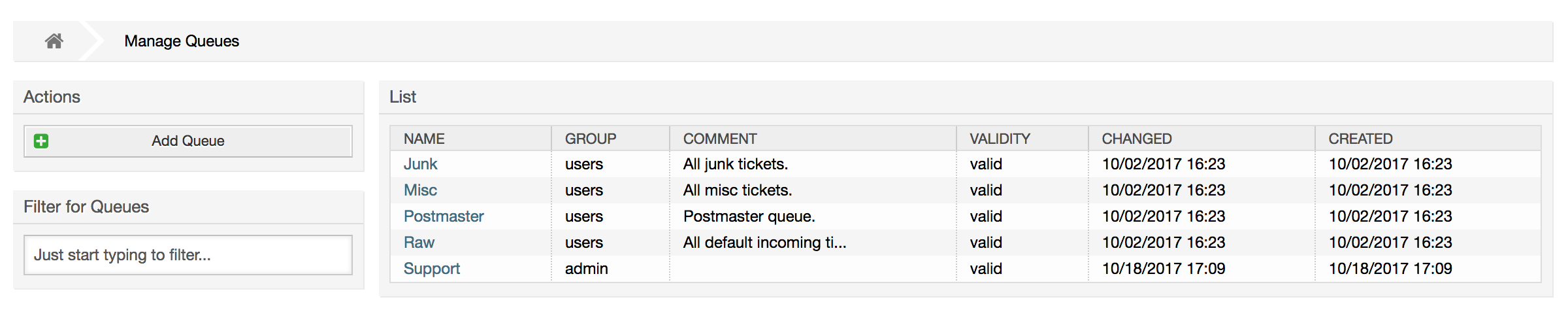Screen dimensions: 1568x325
Task: Click the CREATED column header
Action: pos(1360,139)
